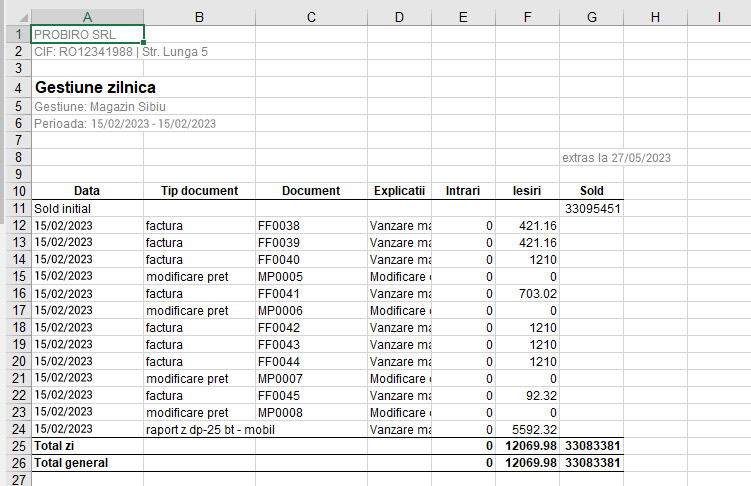Select the CIF address line cell
This screenshot has height=486, width=751.
pyautogui.click(x=120, y=52)
